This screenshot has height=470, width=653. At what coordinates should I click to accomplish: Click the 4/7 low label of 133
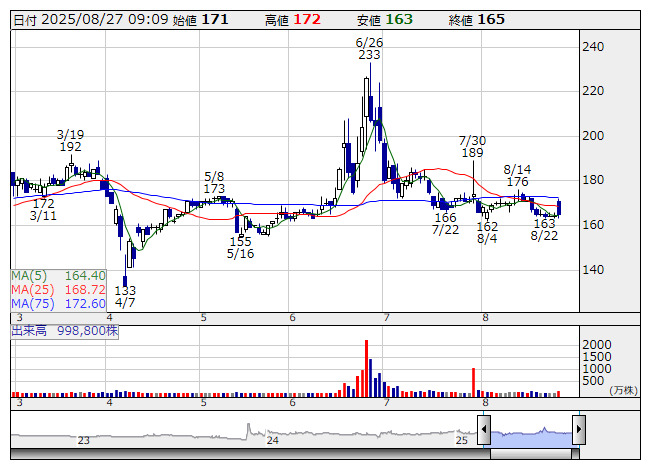click(x=125, y=296)
